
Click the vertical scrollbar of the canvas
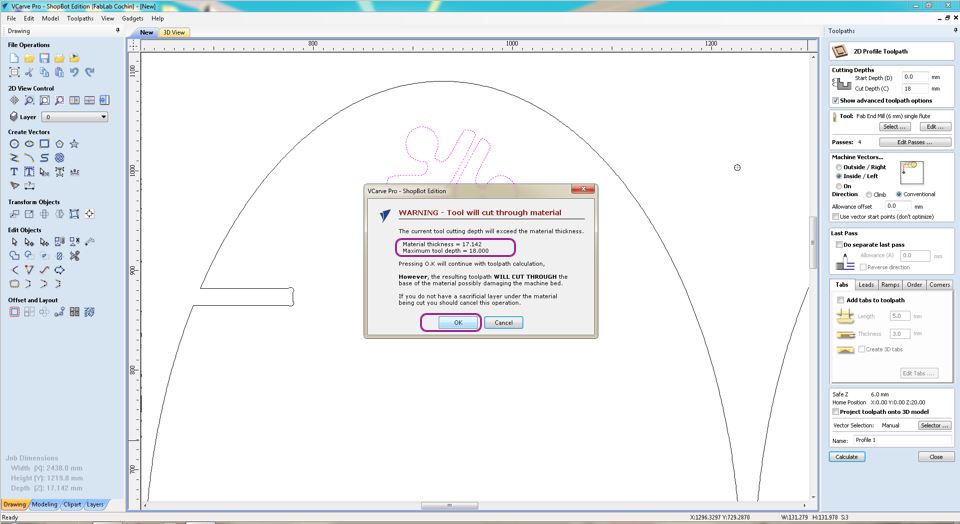(813, 242)
